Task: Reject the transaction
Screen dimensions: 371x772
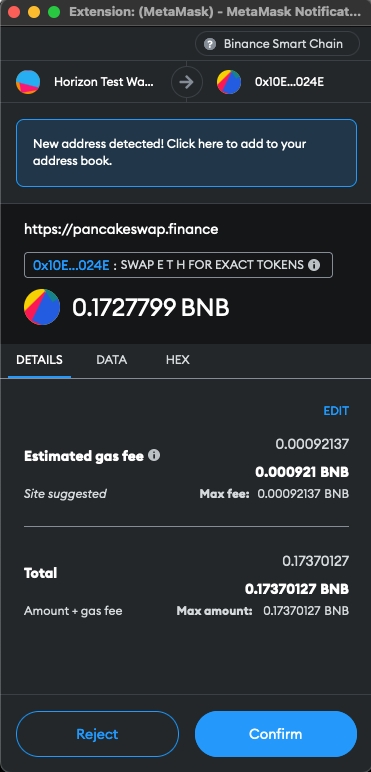Action: (97, 734)
